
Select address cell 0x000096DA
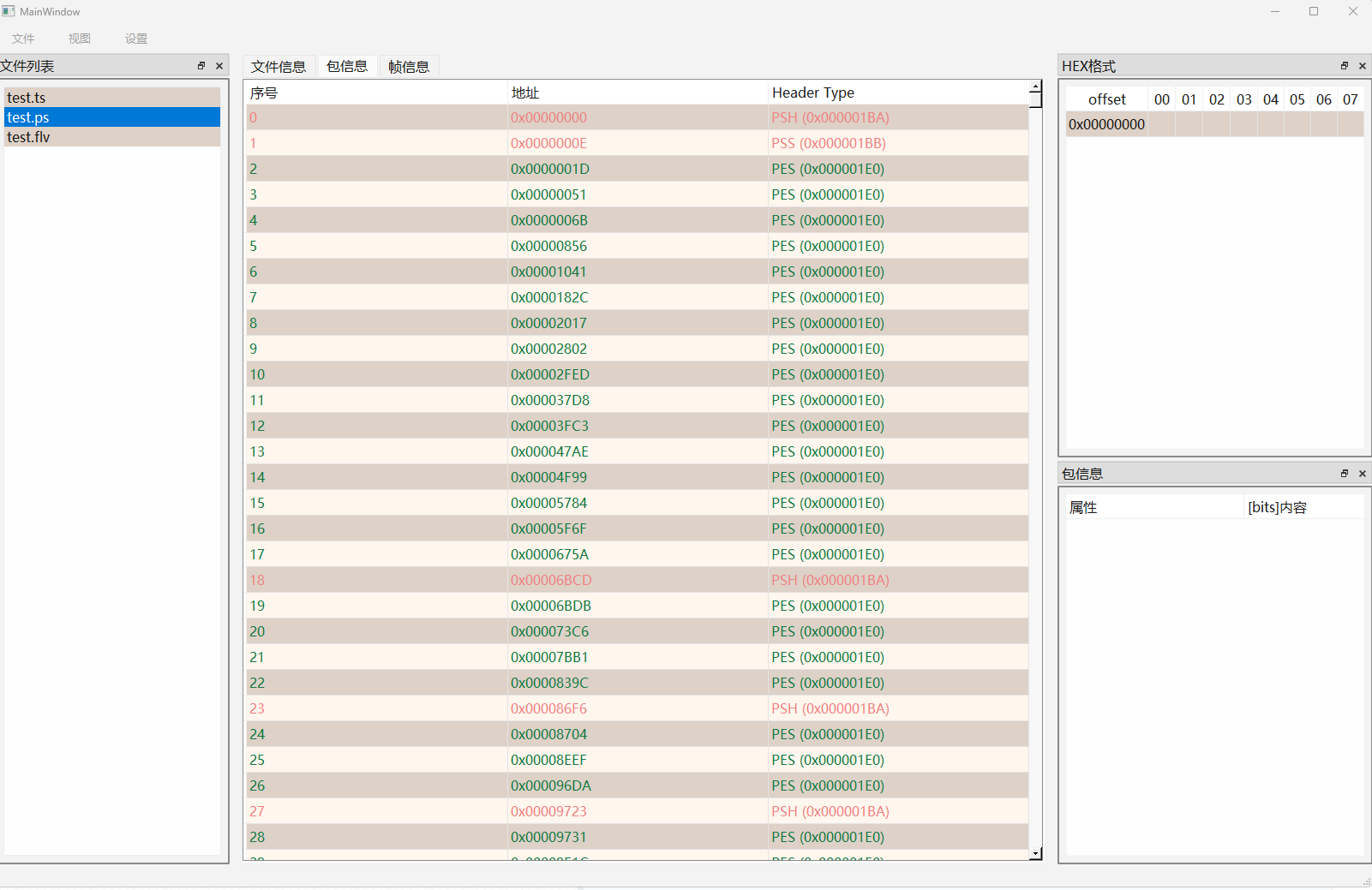click(x=638, y=785)
